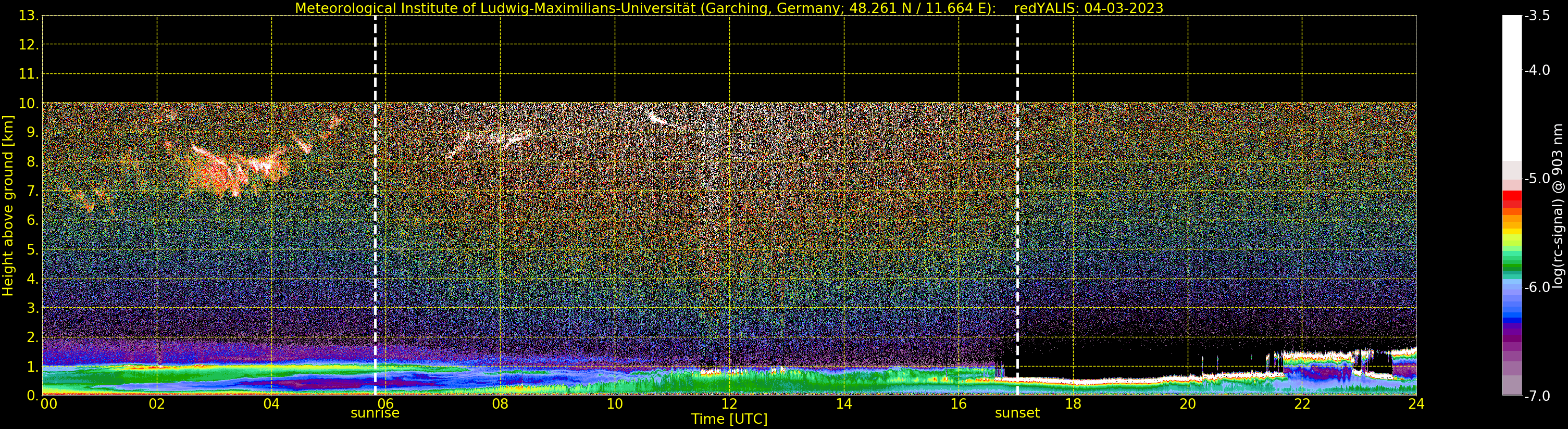Click the height axis tick '0.'
This screenshot has height=429, width=1568.
[x=33, y=396]
